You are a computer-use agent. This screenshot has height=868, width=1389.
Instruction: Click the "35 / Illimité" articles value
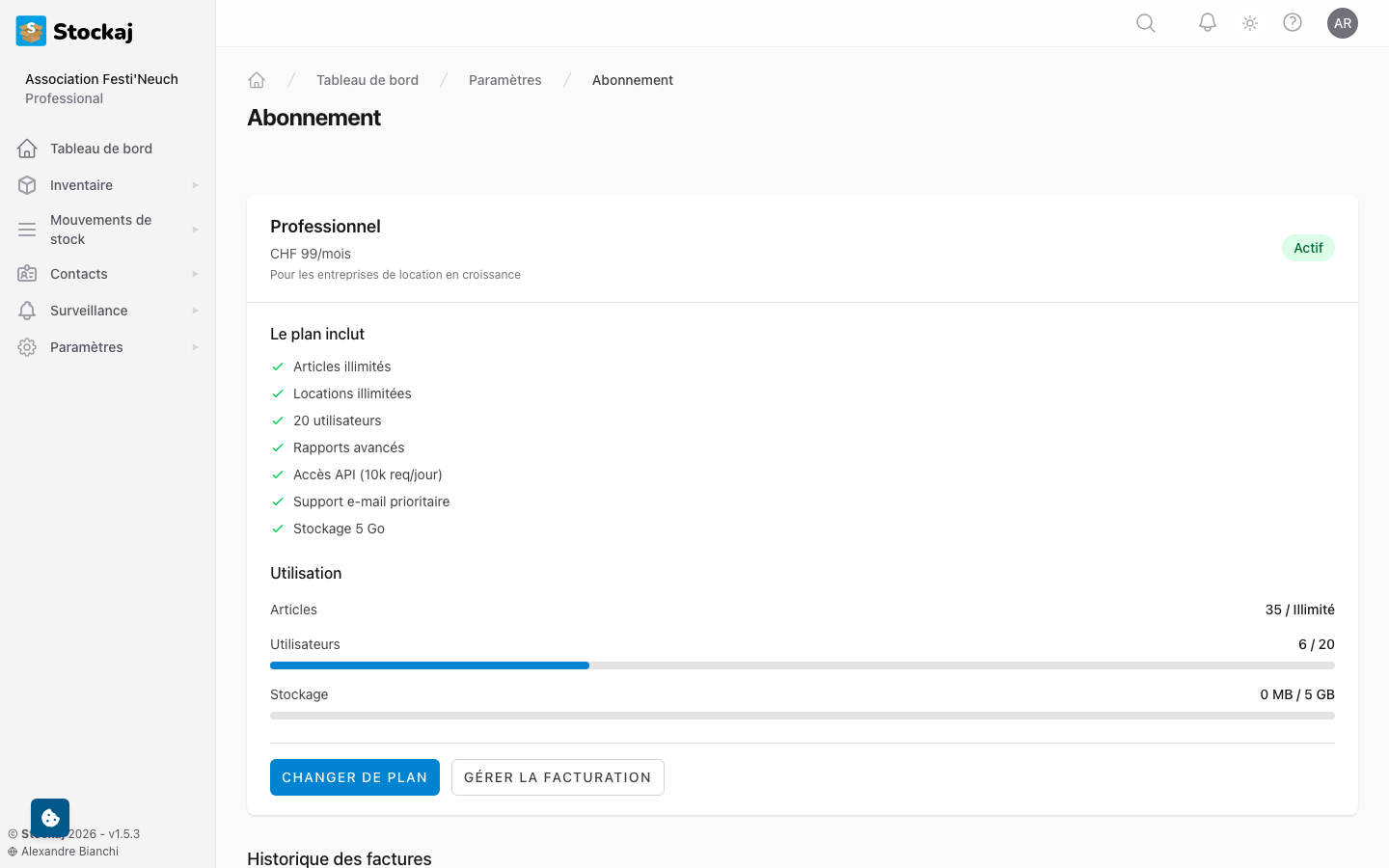pos(1300,610)
